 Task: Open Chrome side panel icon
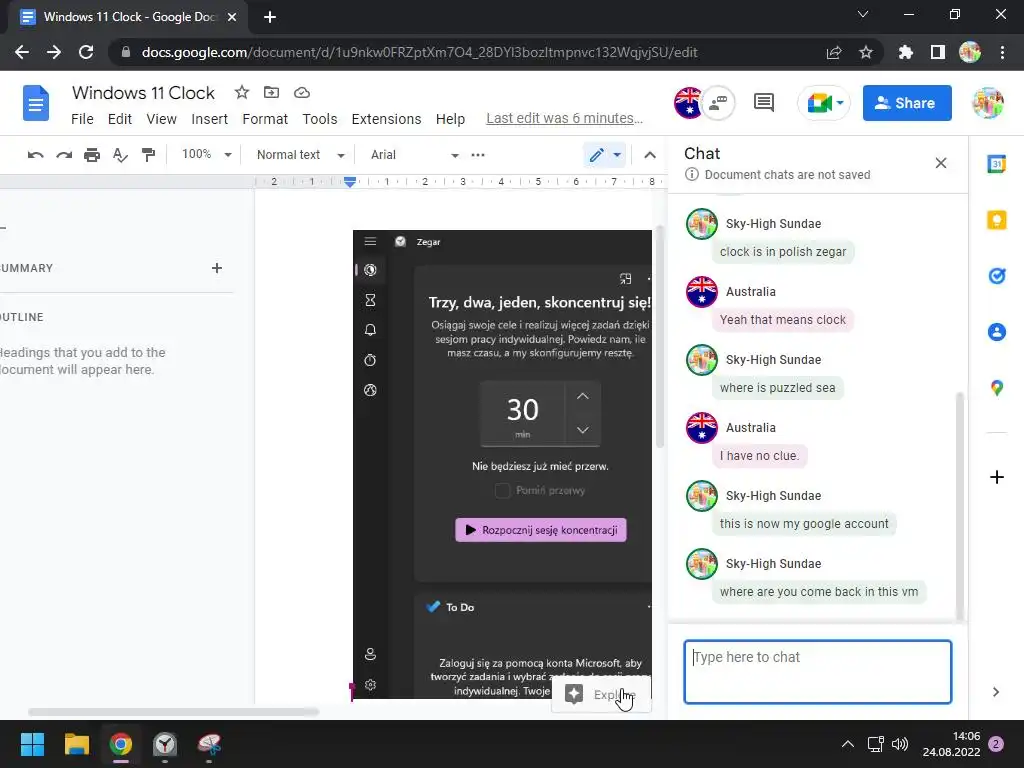pyautogui.click(x=938, y=52)
